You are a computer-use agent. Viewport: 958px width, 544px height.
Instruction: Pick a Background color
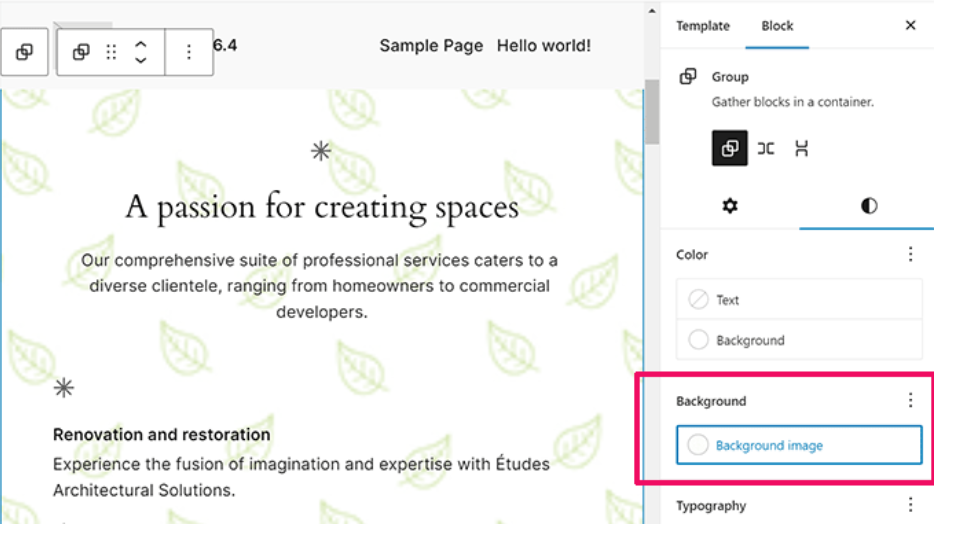tap(799, 340)
